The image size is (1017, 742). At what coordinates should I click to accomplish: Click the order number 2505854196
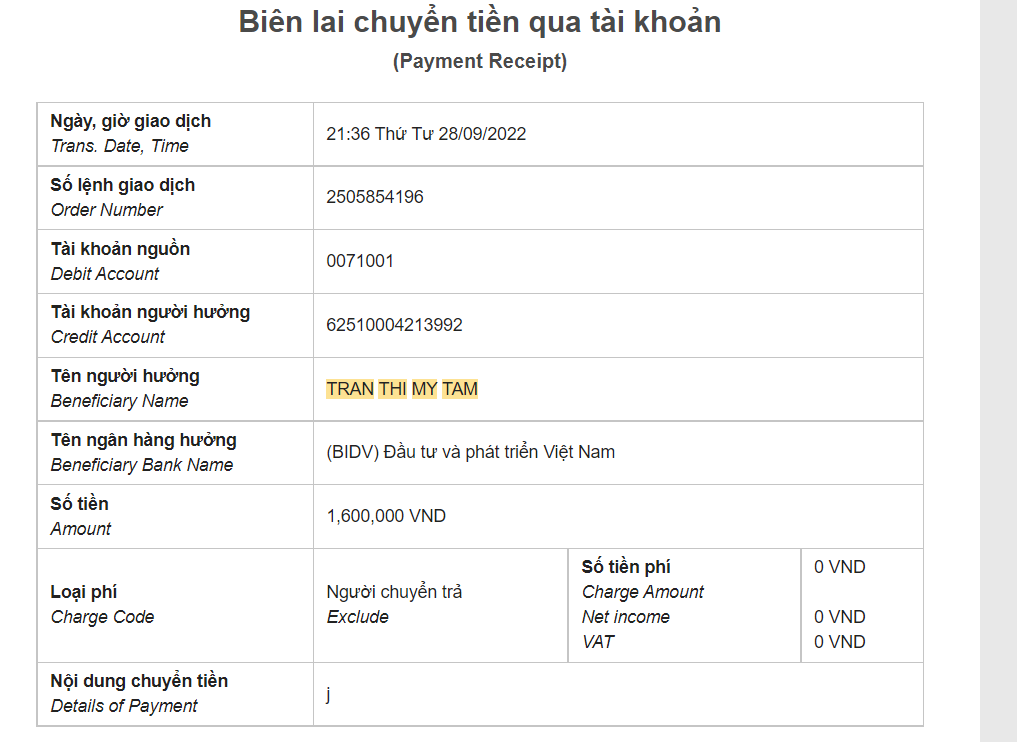tap(375, 197)
